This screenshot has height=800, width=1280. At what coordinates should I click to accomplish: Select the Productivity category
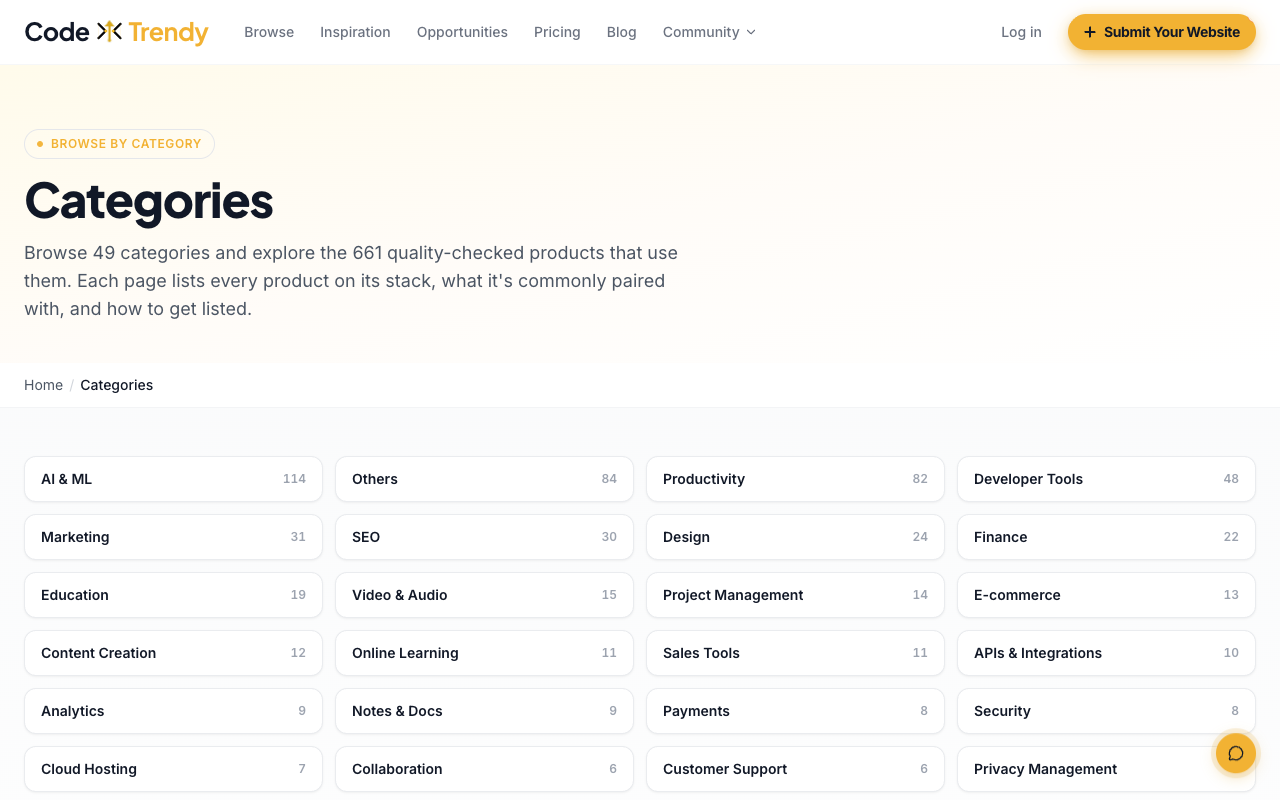(795, 479)
